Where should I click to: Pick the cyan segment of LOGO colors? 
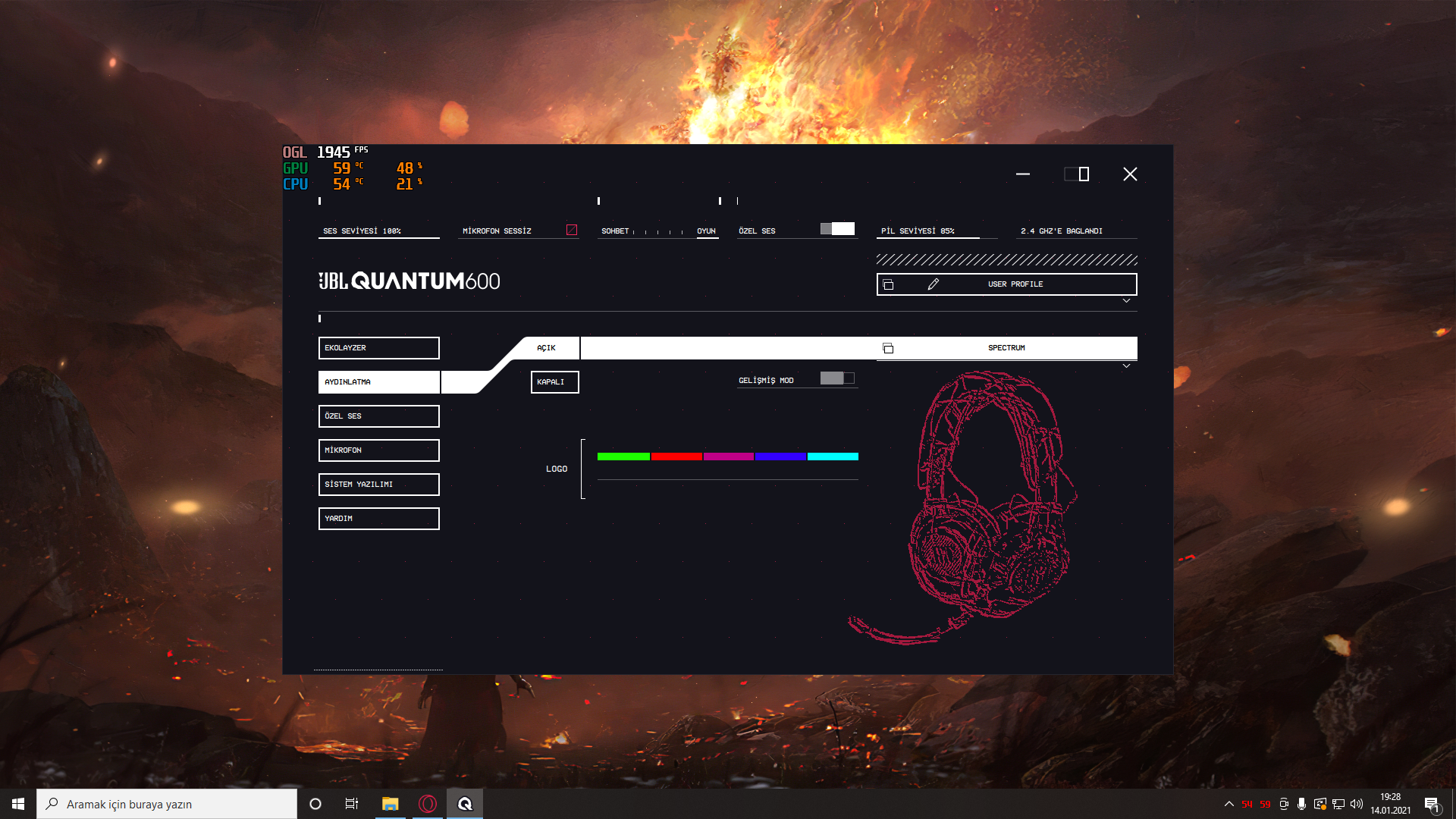click(x=833, y=457)
